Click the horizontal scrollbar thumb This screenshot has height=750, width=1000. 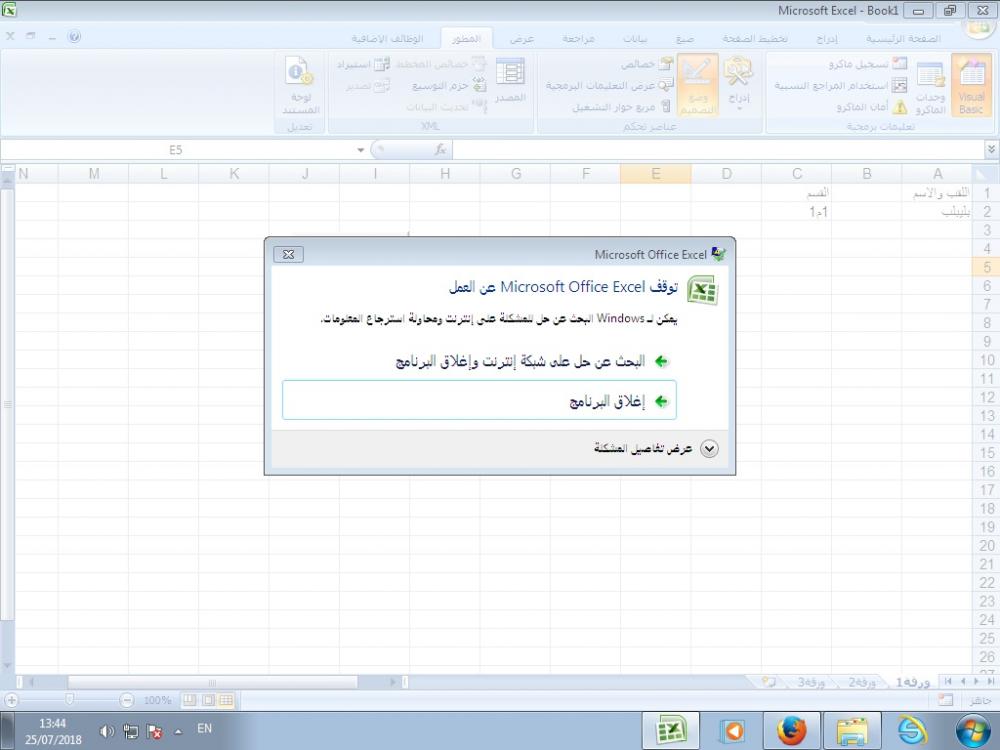[x=212, y=682]
